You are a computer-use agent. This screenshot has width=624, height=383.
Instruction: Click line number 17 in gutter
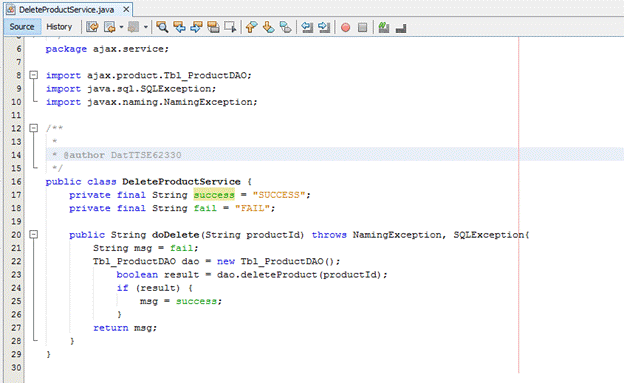pyautogui.click(x=16, y=195)
